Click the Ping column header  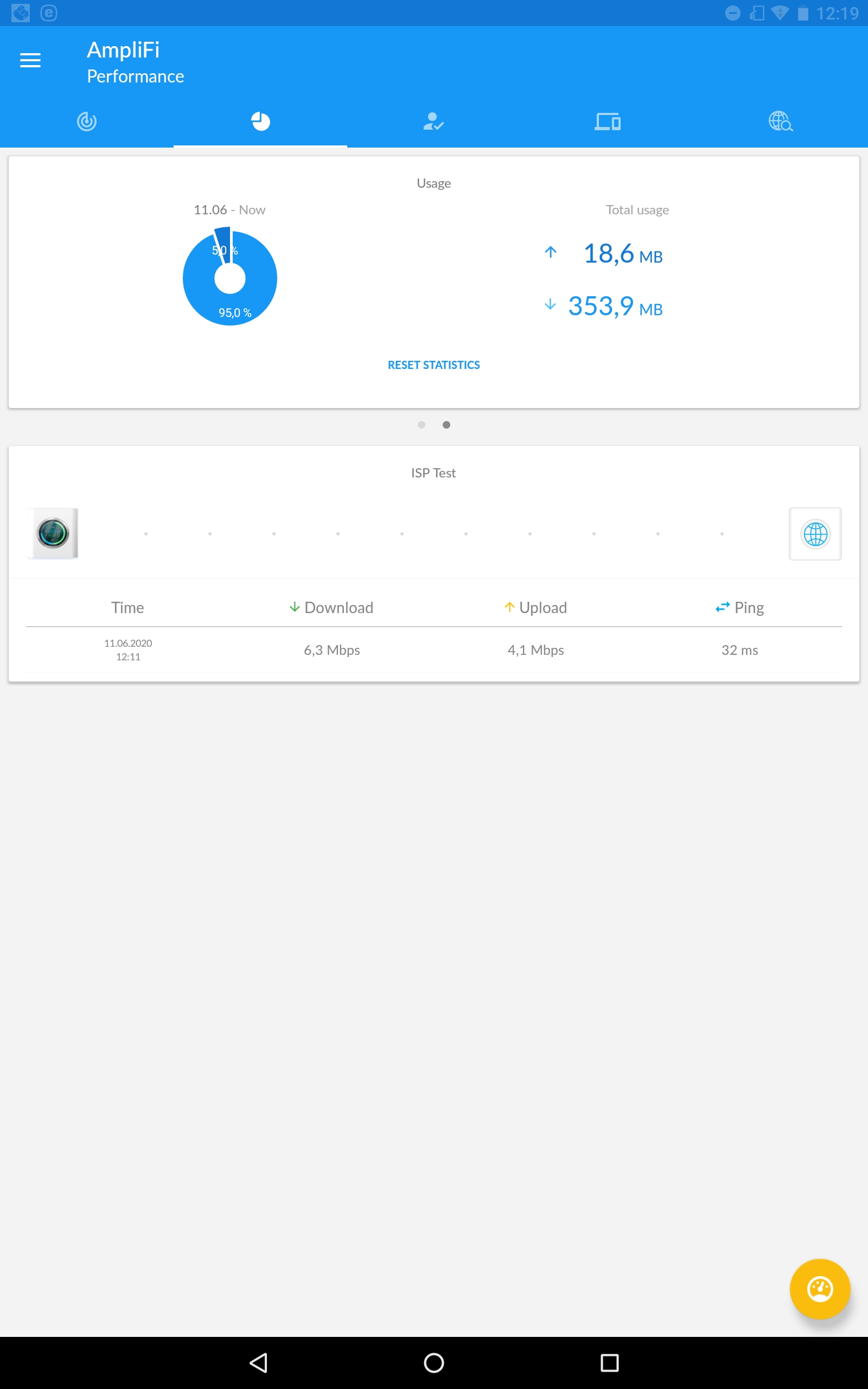pos(739,607)
